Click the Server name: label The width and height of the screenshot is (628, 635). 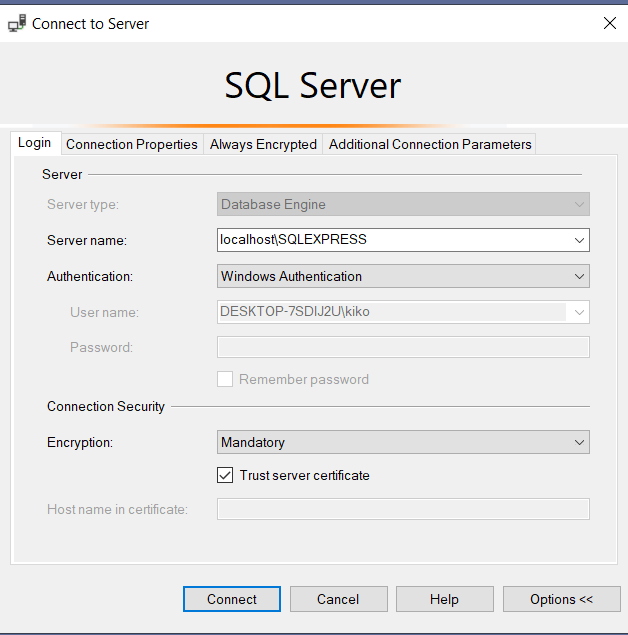tap(87, 240)
